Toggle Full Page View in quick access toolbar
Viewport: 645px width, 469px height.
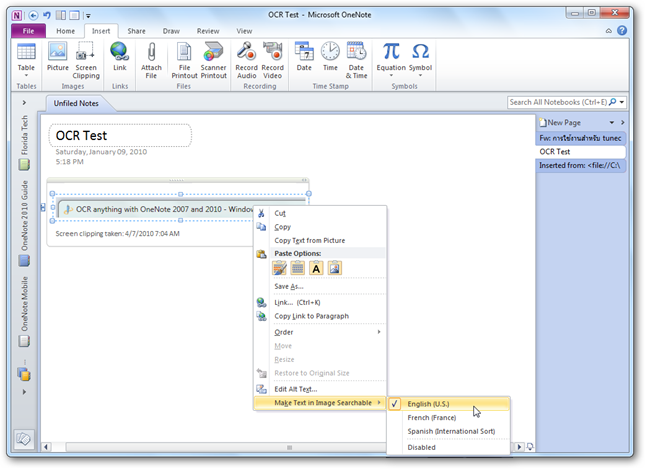[74, 16]
